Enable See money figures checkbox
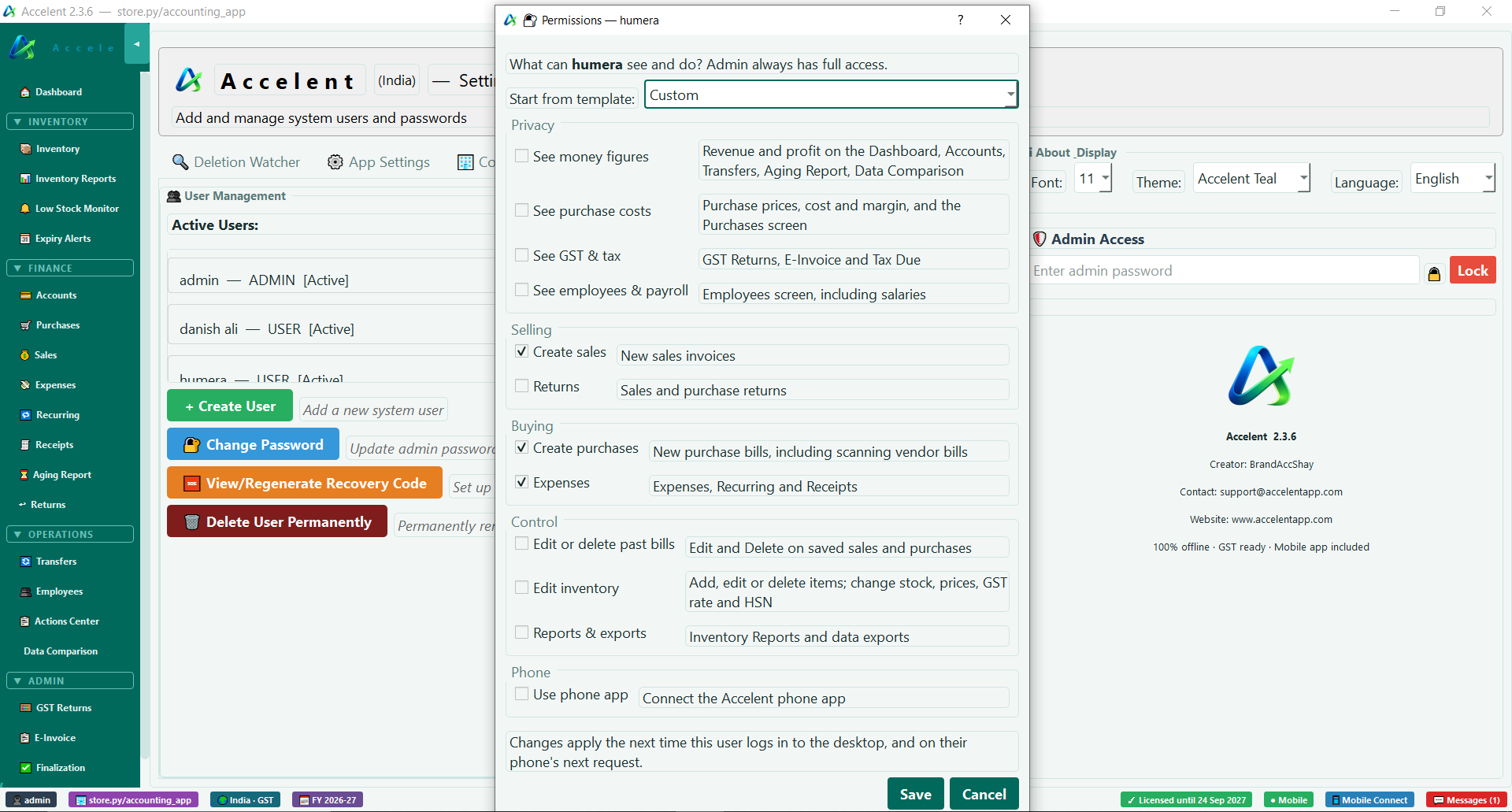1512x812 pixels. 521,156
